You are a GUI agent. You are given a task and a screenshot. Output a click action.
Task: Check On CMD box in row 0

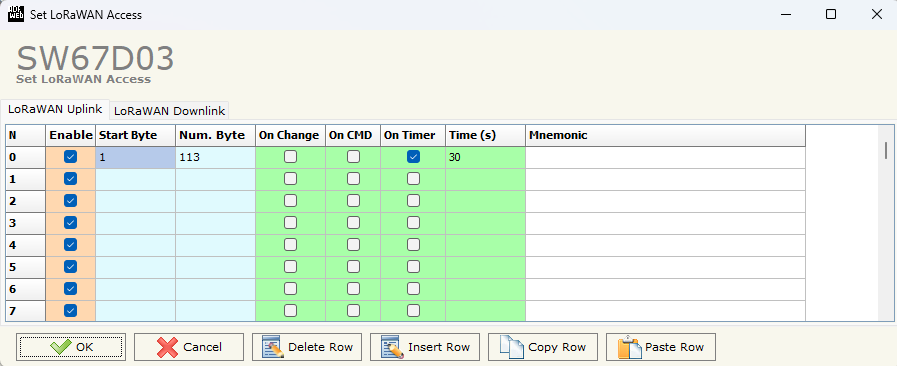click(x=353, y=157)
